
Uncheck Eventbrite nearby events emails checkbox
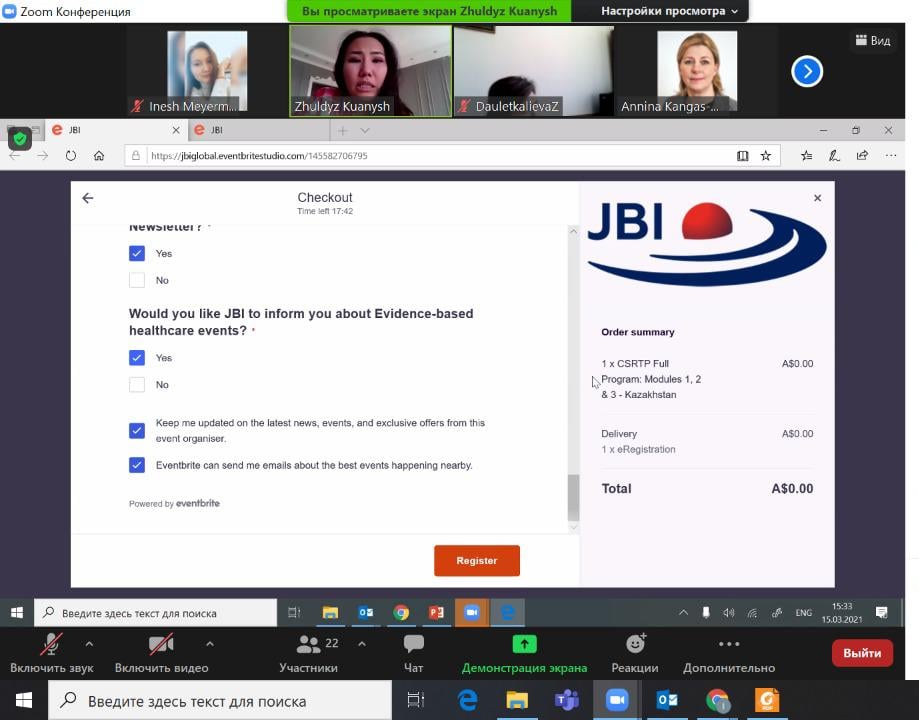coord(137,465)
